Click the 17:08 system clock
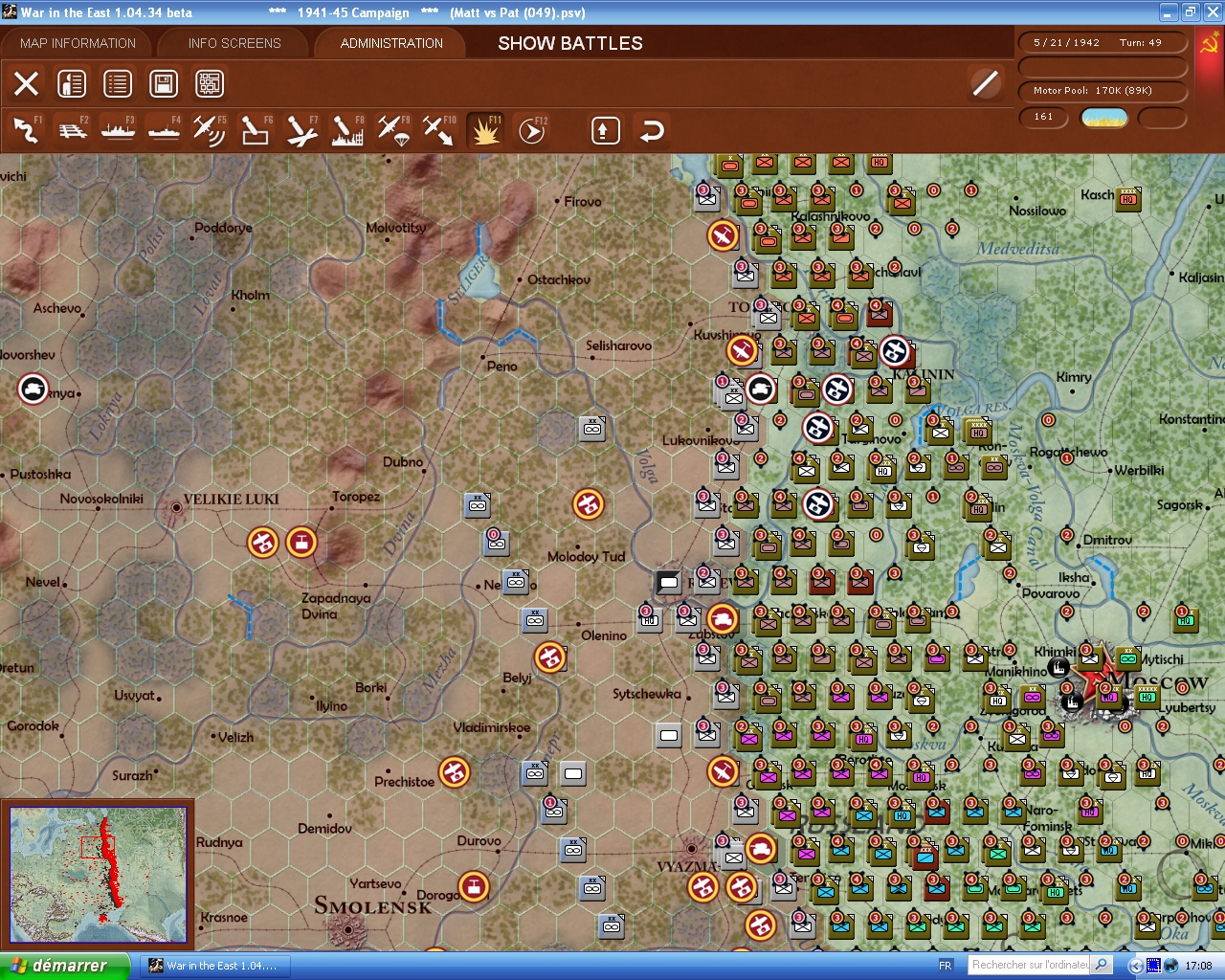Viewport: 1225px width, 980px height. [1198, 966]
